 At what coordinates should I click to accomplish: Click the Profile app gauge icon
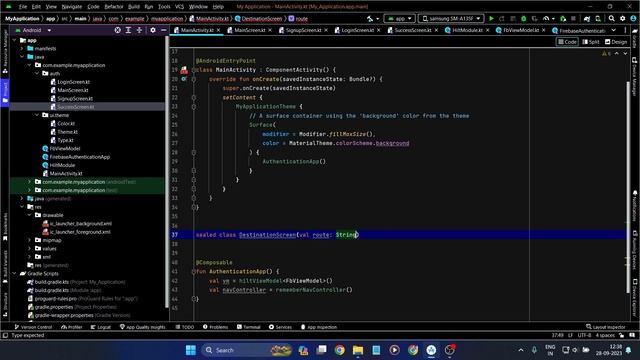[546, 19]
